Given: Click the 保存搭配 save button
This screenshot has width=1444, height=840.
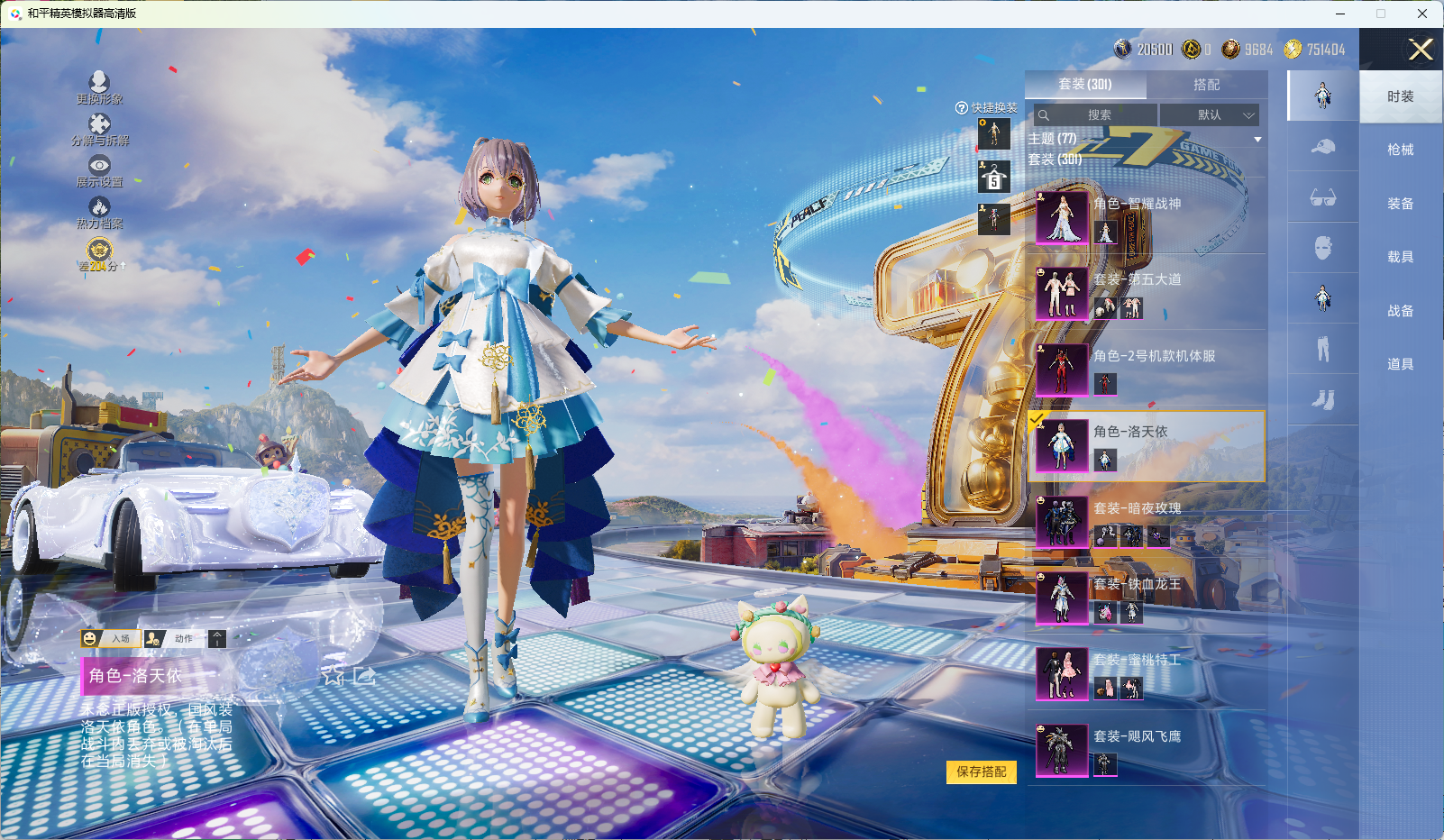Looking at the screenshot, I should click(x=982, y=772).
